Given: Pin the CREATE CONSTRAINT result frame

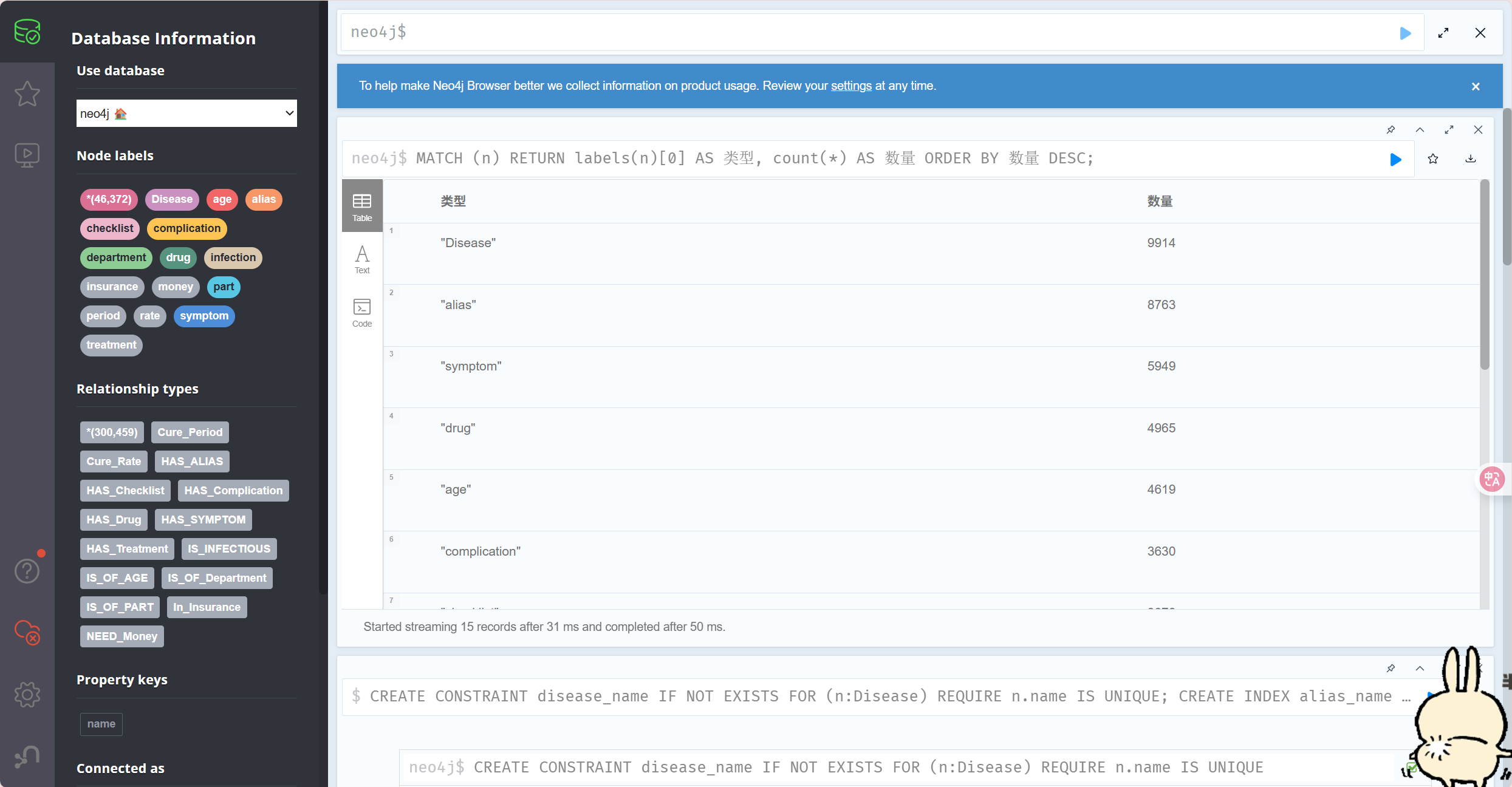Looking at the screenshot, I should click(1391, 669).
